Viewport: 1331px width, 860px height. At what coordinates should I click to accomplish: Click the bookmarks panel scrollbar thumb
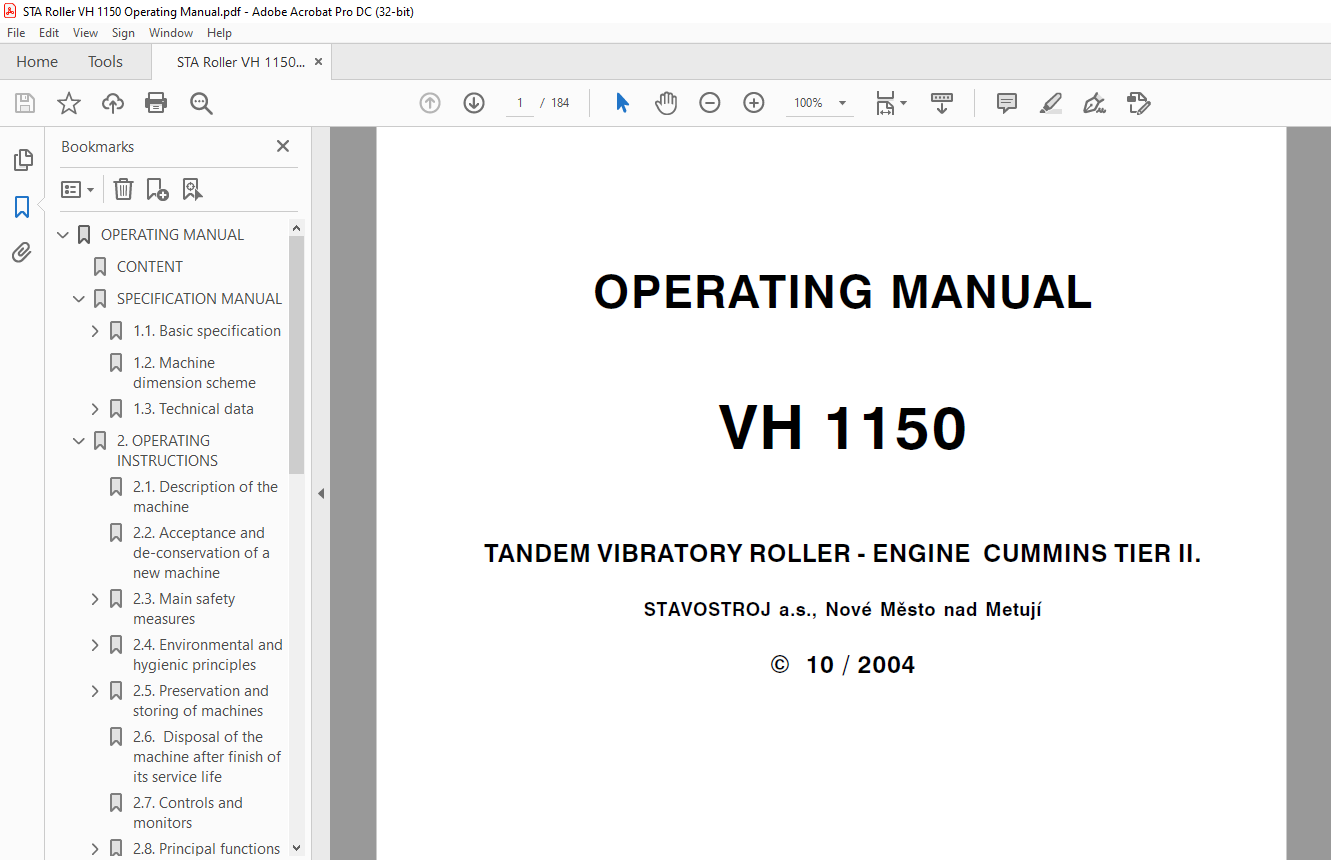click(x=296, y=355)
